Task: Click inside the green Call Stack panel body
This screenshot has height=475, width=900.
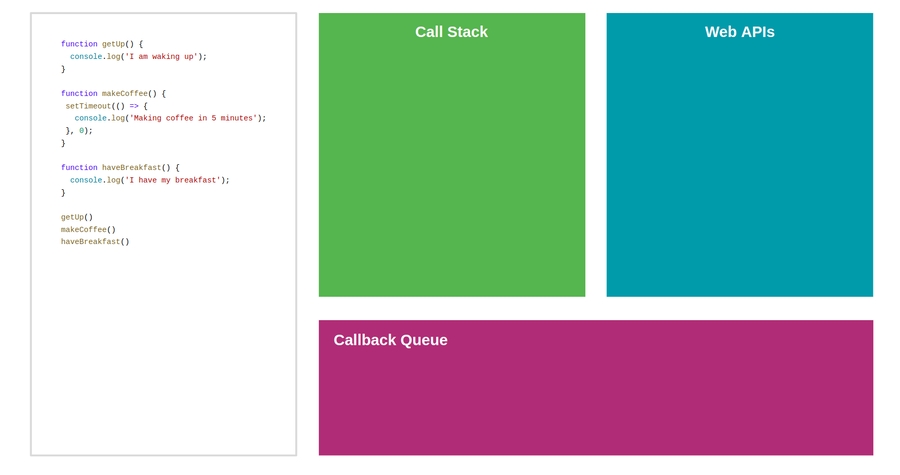Action: point(451,170)
